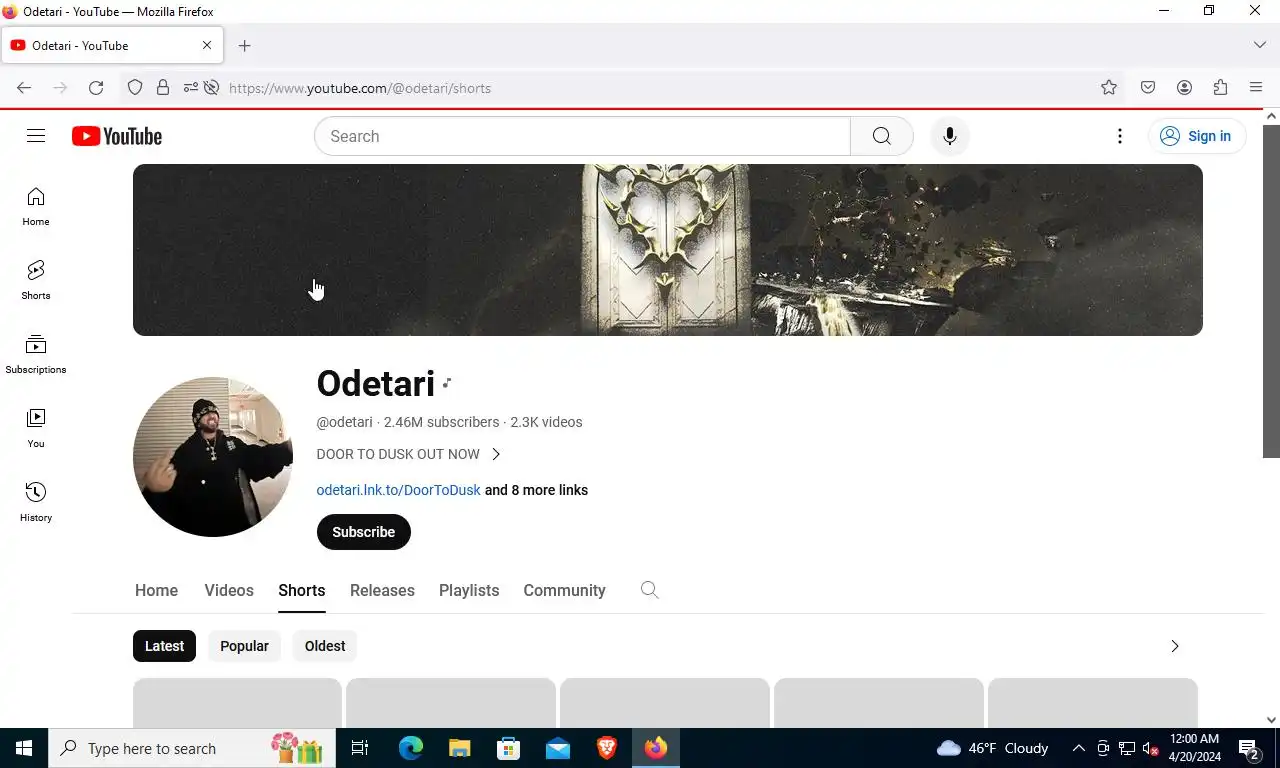This screenshot has height=768, width=1280.
Task: Click the page vertical scrollbar thumb
Action: point(1271,291)
